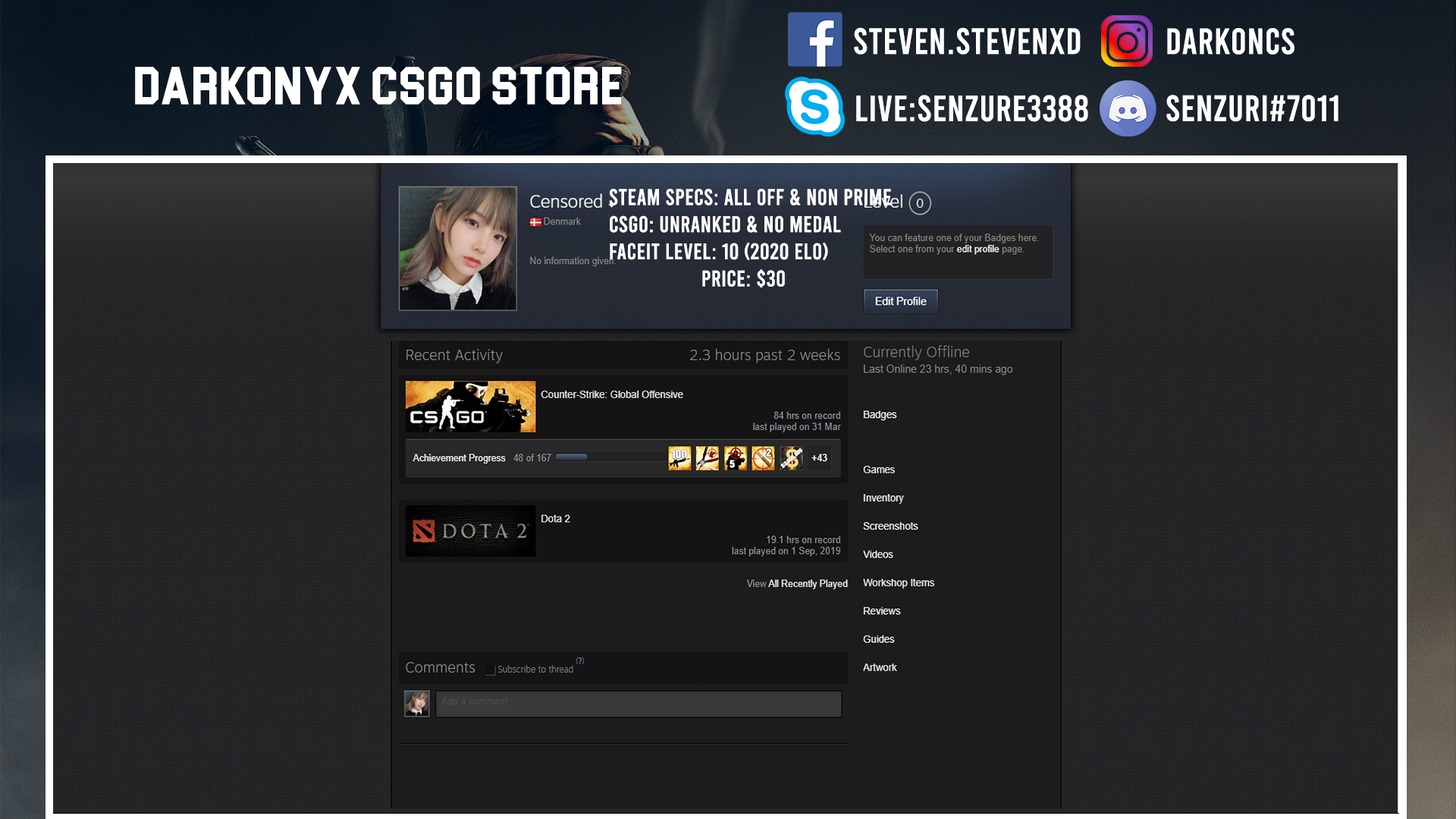The width and height of the screenshot is (1456, 819).
Task: Click Edit Profile button on Steam page
Action: pyautogui.click(x=899, y=301)
